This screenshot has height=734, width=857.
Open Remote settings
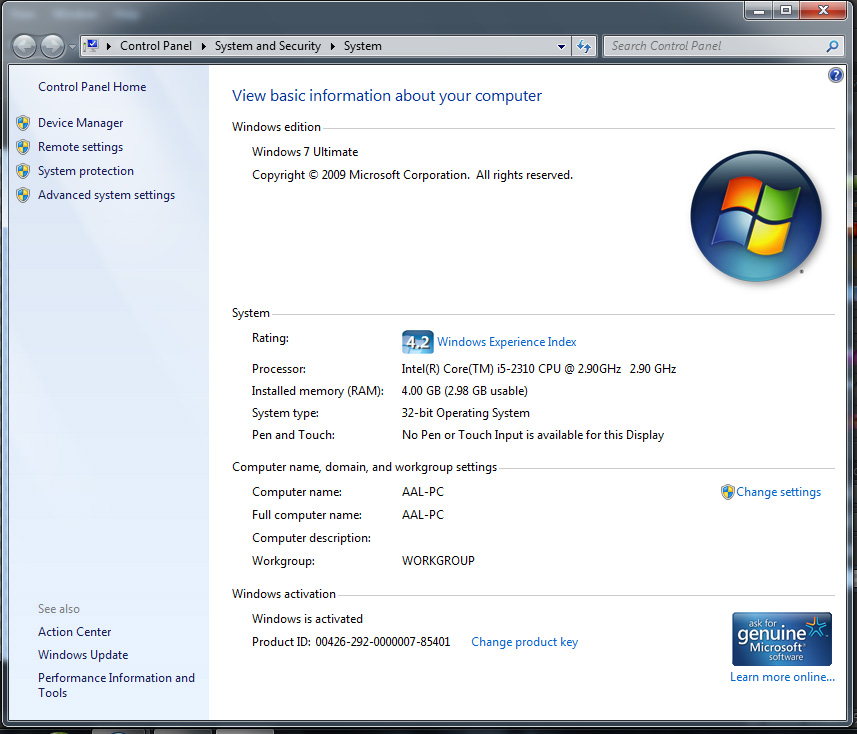(x=80, y=147)
